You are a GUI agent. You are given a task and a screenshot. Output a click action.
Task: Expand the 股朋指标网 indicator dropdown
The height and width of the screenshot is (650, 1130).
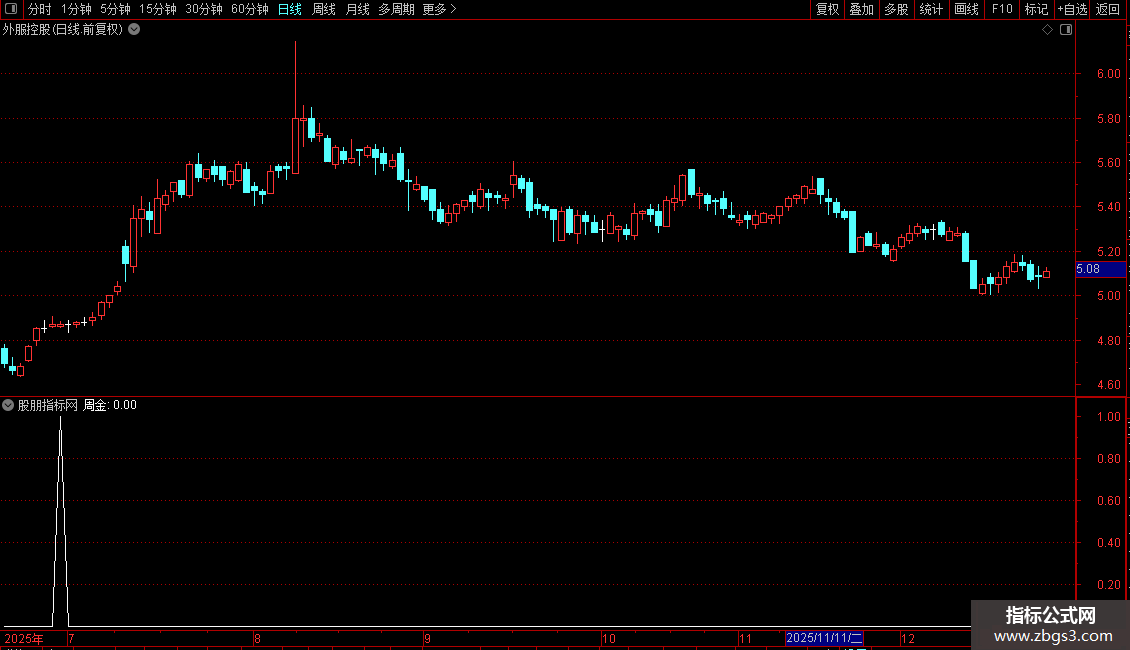point(8,405)
